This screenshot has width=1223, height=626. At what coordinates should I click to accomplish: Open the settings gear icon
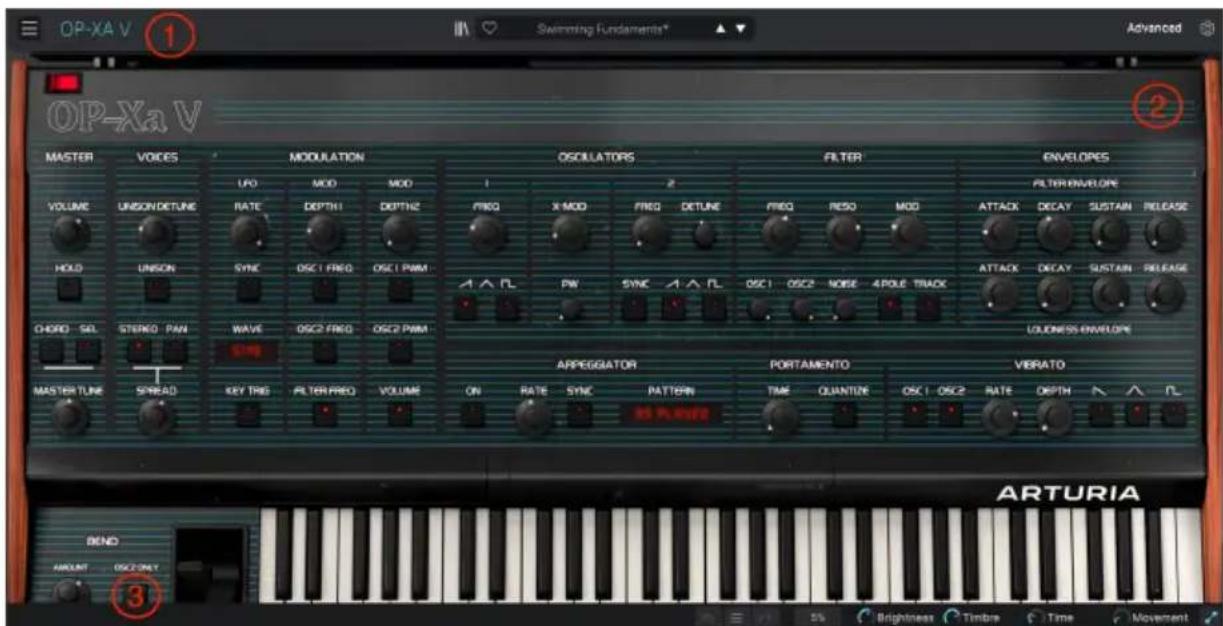(1207, 29)
